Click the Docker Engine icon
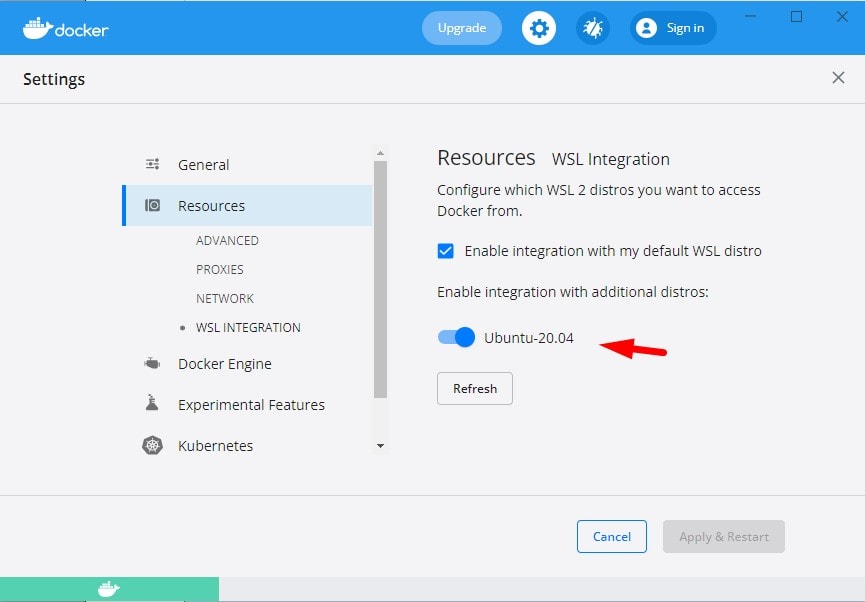This screenshot has width=865, height=602. 152,364
